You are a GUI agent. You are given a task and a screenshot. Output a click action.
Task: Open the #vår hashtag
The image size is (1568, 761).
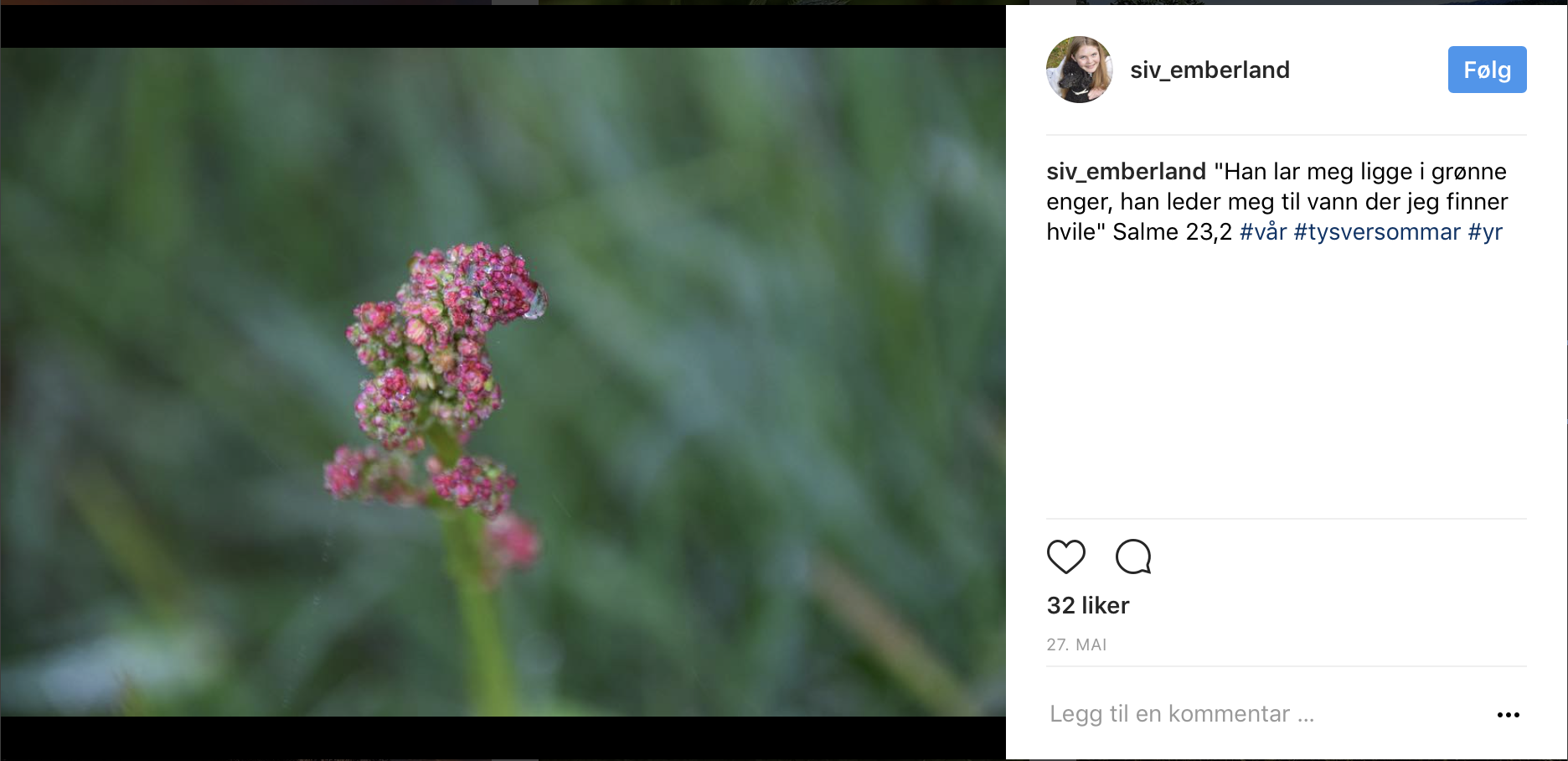click(1262, 232)
